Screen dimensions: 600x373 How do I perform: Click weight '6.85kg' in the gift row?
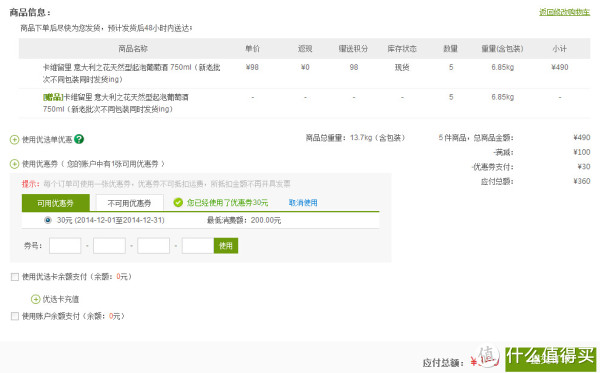click(502, 97)
